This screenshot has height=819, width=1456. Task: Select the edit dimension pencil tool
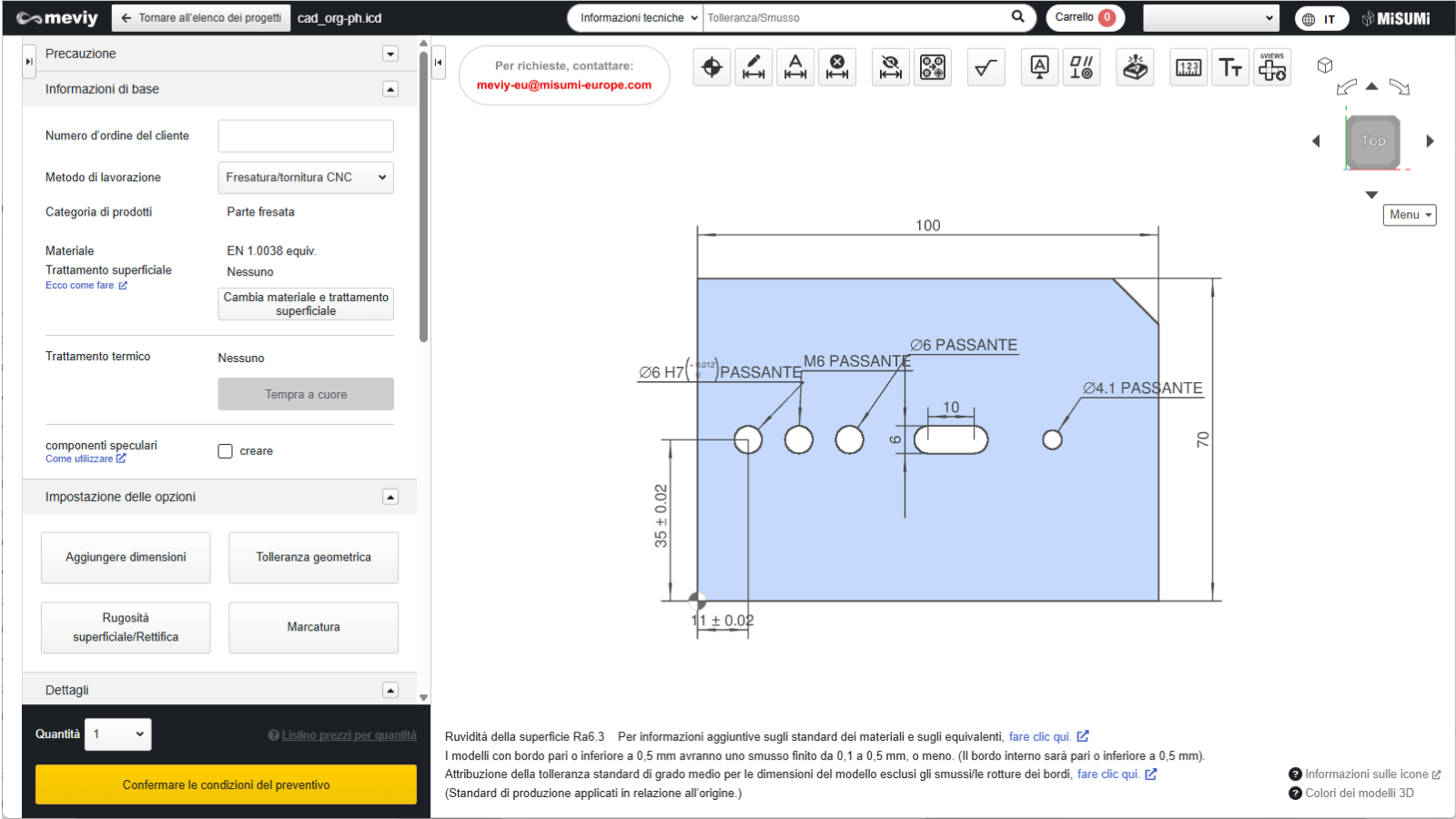[x=753, y=67]
